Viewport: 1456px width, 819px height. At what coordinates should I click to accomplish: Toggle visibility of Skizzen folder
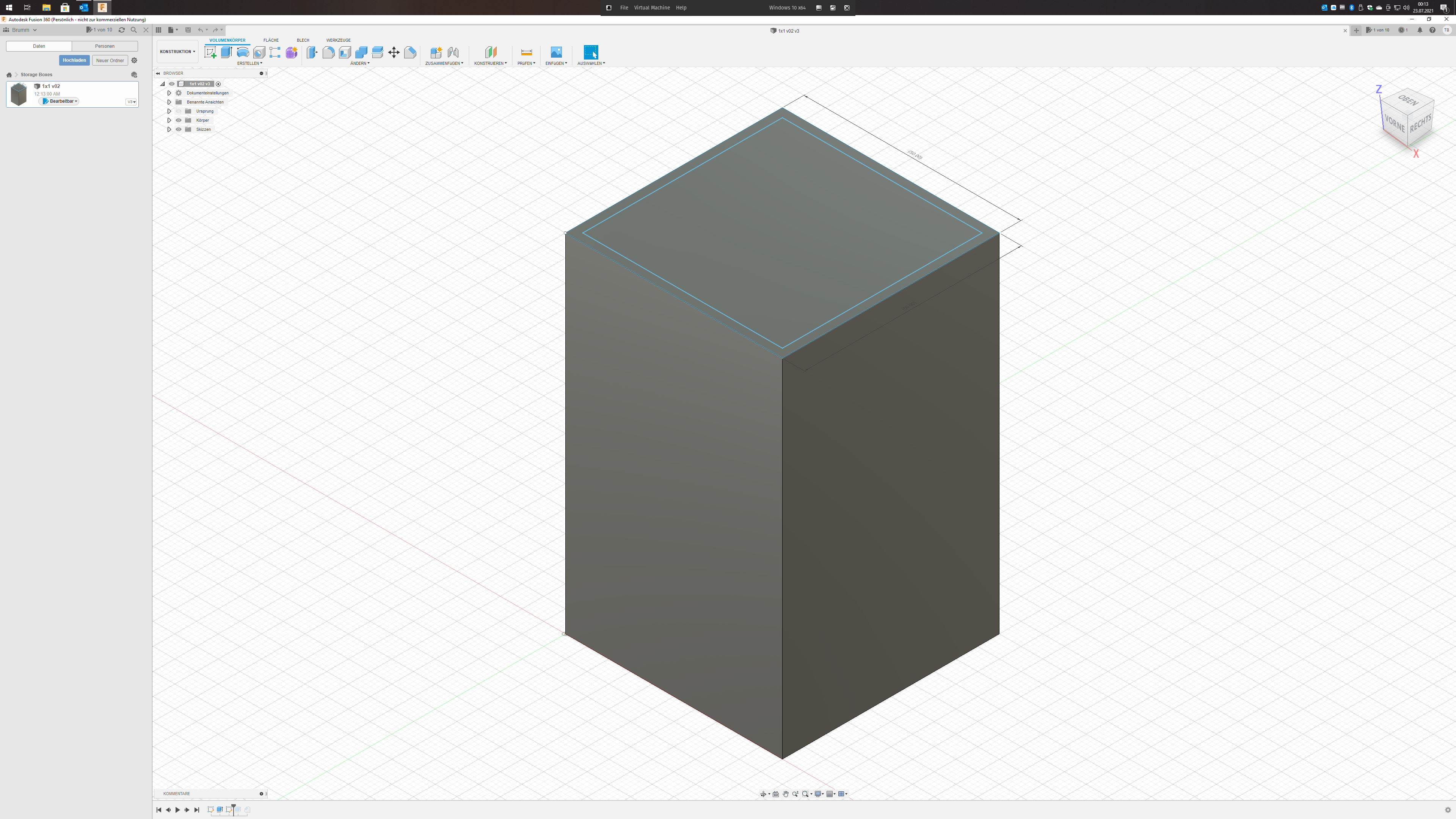coord(179,129)
